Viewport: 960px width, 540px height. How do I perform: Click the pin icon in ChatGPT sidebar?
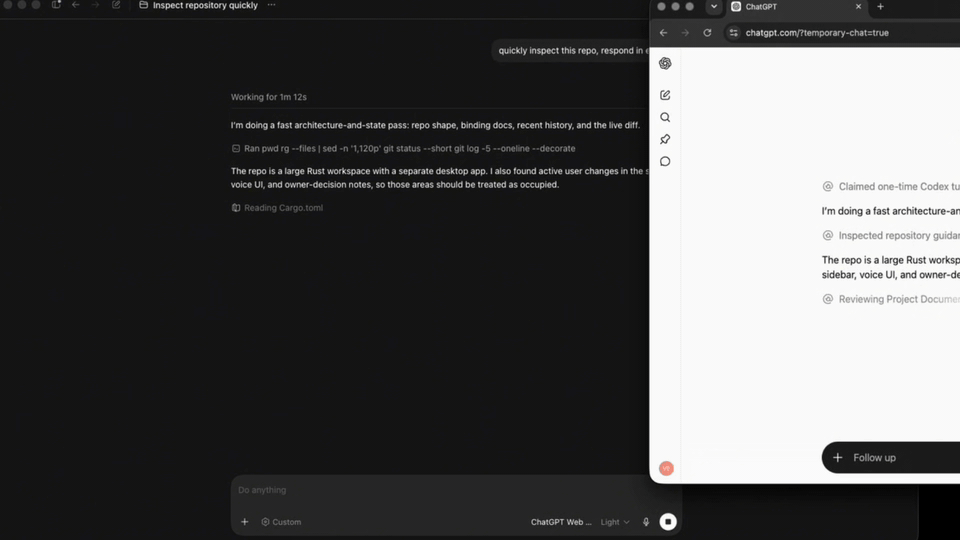point(665,139)
